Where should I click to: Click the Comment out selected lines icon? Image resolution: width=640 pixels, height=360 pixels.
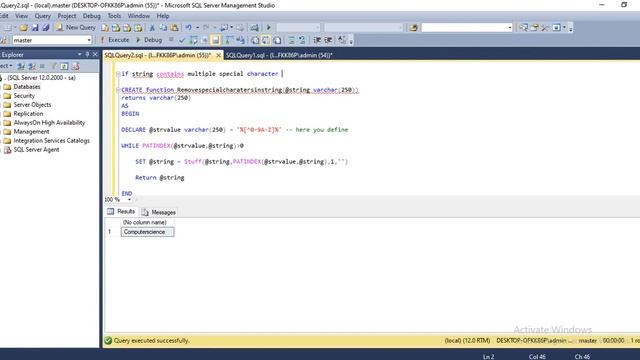click(x=291, y=40)
